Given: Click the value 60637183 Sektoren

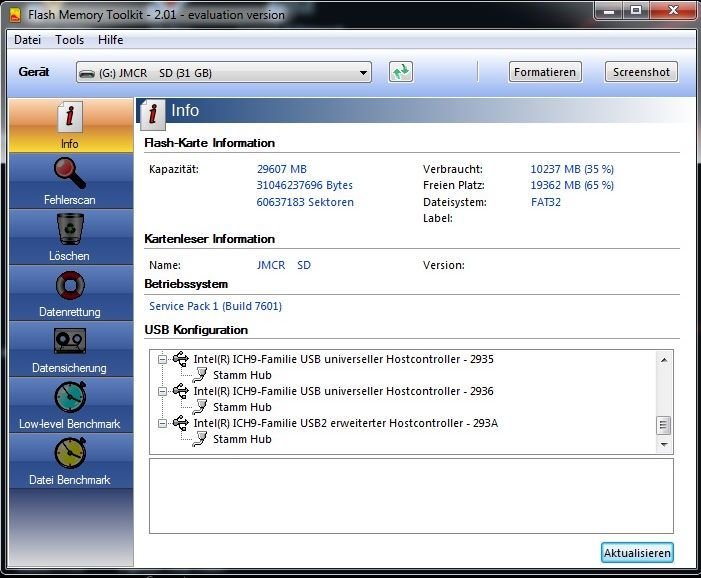Looking at the screenshot, I should (305, 202).
